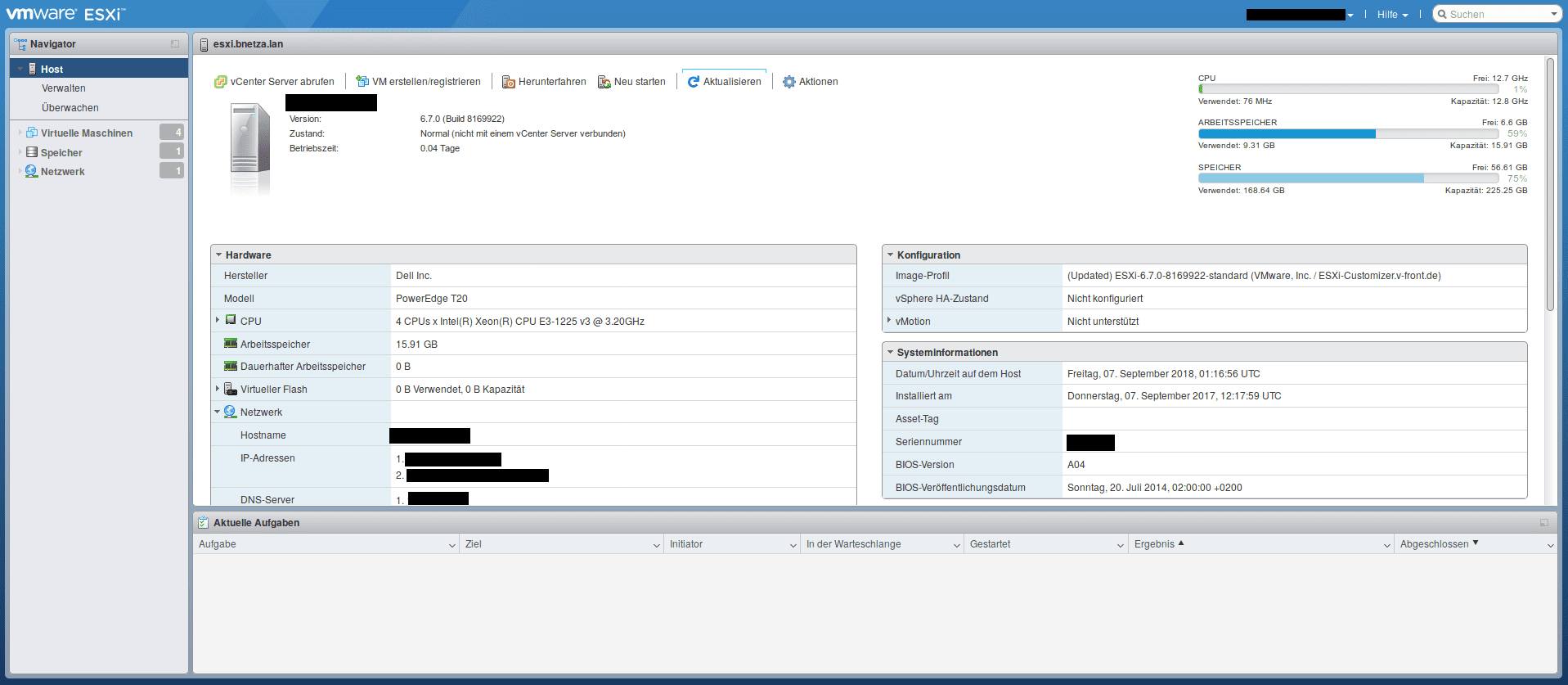Select Verwalten under Host
Viewport: 1568px width, 685px height.
pos(64,88)
